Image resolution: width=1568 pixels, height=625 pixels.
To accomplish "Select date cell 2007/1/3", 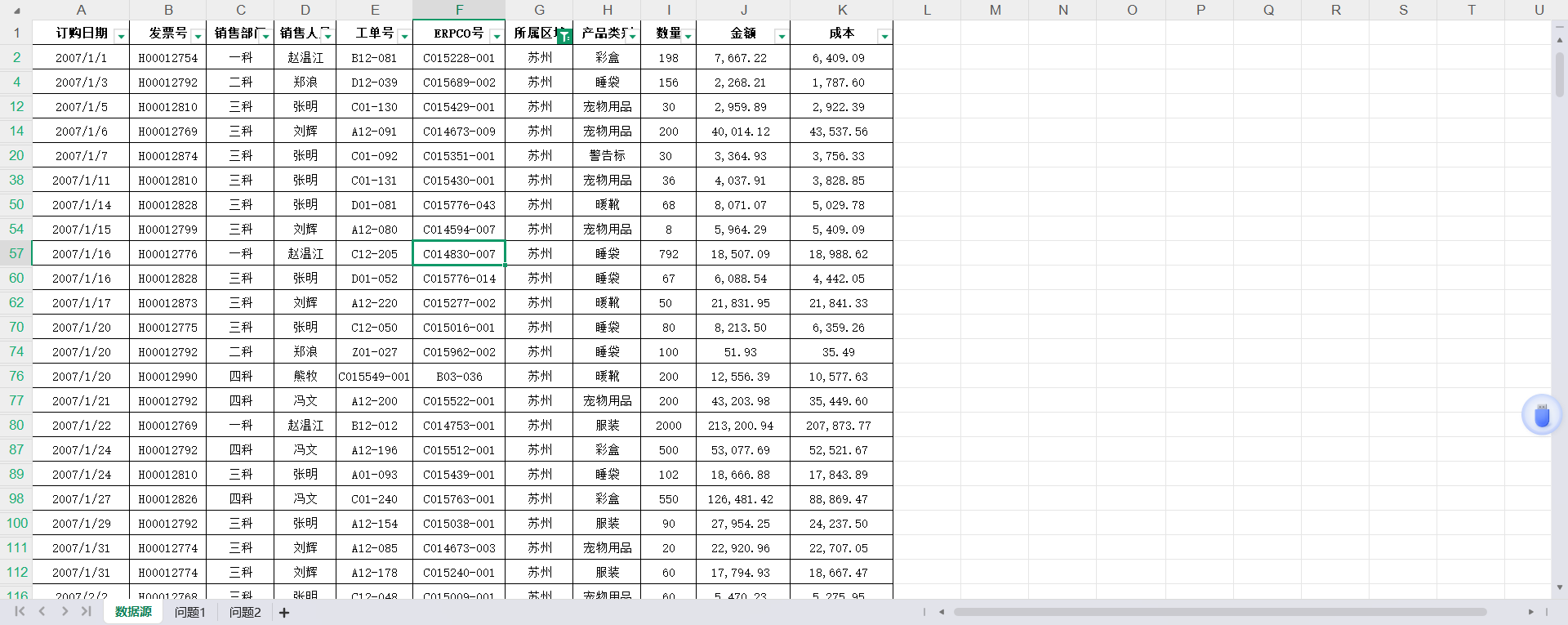I will point(81,82).
